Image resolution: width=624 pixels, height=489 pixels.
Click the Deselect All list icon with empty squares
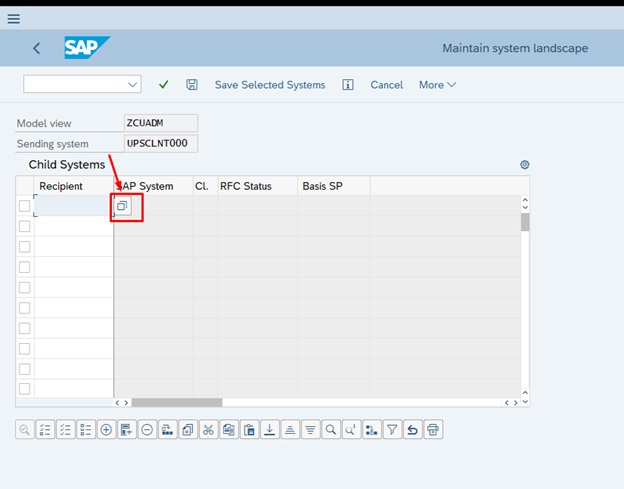coord(86,430)
